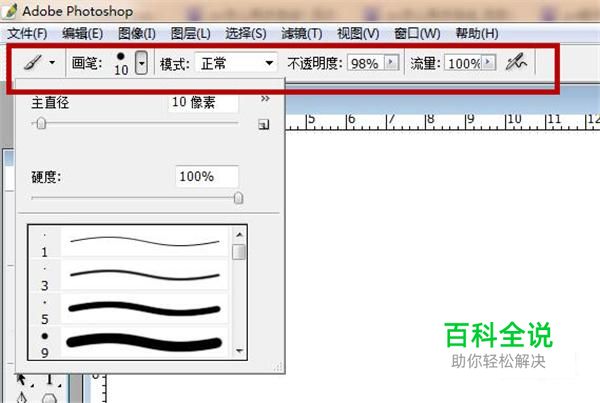This screenshot has height=403, width=600.
Task: Open the tool preset picker arrow
Action: pyautogui.click(x=52, y=62)
